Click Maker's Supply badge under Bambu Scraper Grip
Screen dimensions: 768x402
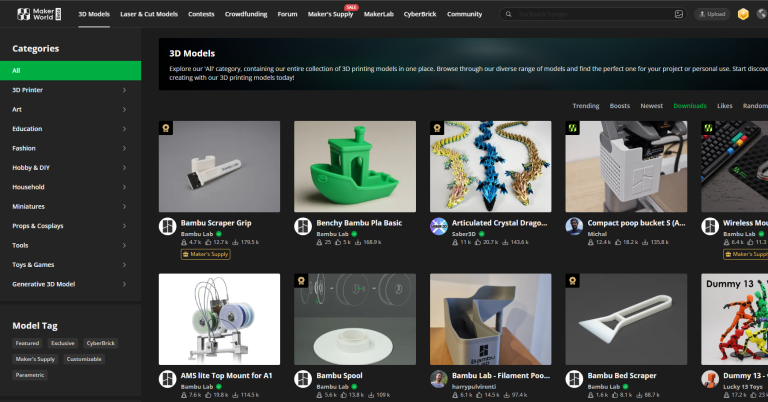click(206, 254)
